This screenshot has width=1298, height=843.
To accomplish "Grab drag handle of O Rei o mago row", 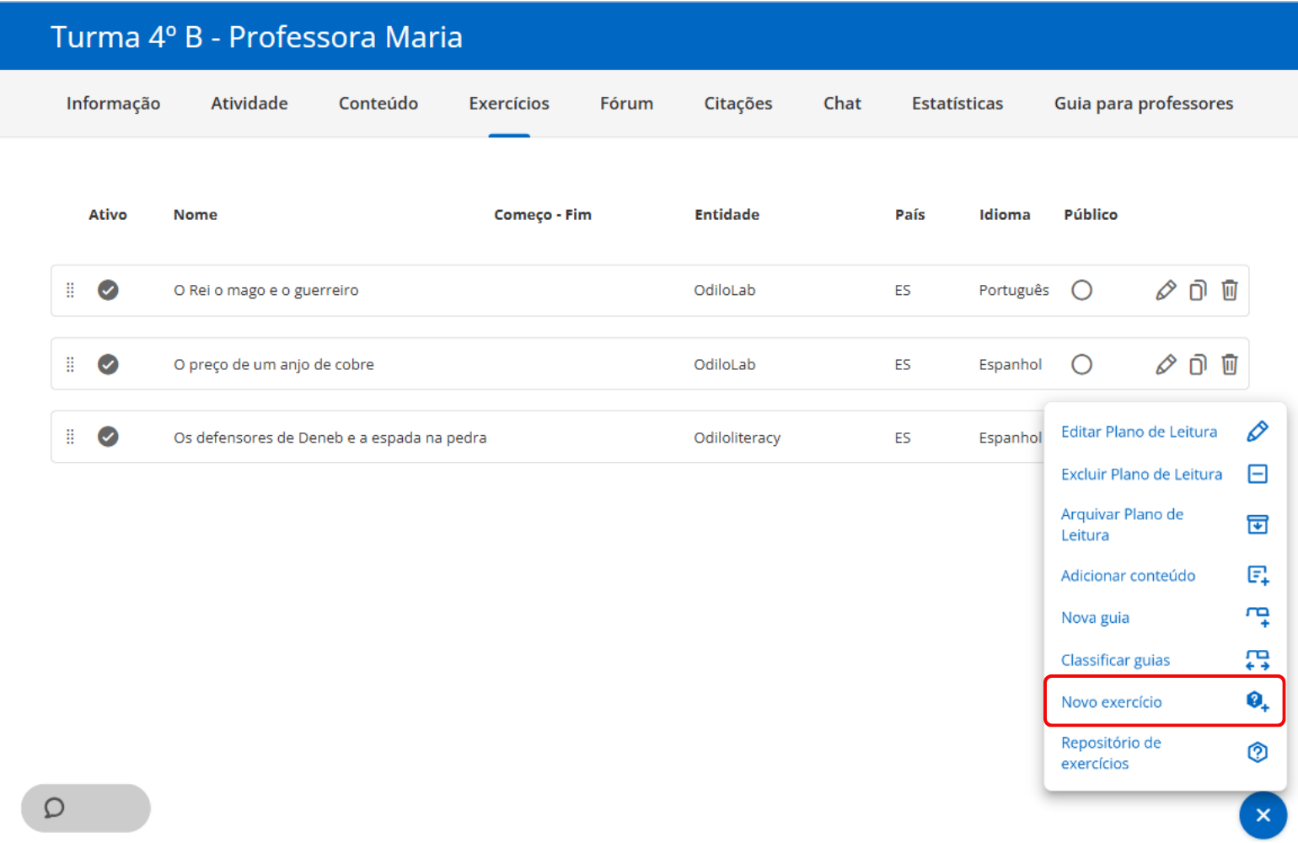I will 70,291.
